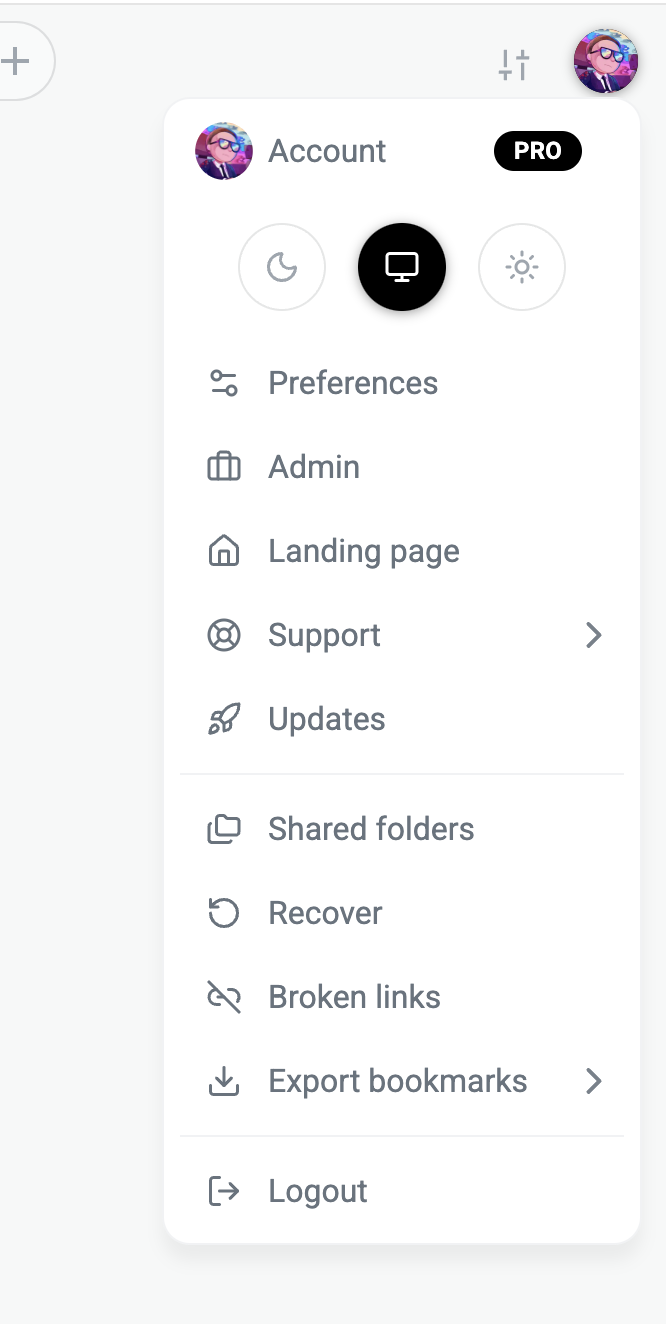Select system theme monitor button
The image size is (666, 1324).
tap(402, 267)
